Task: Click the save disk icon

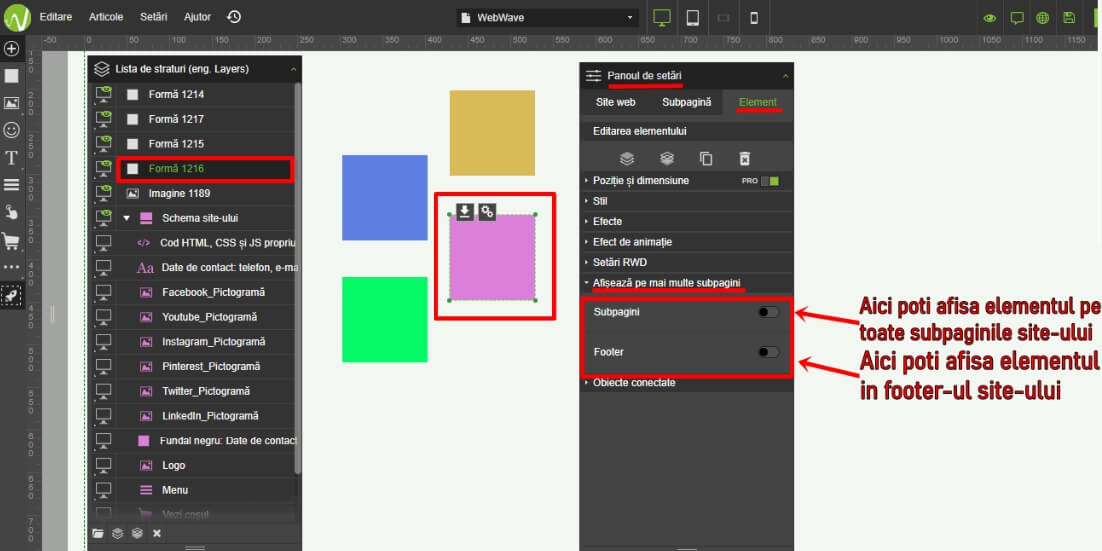Action: point(1069,17)
